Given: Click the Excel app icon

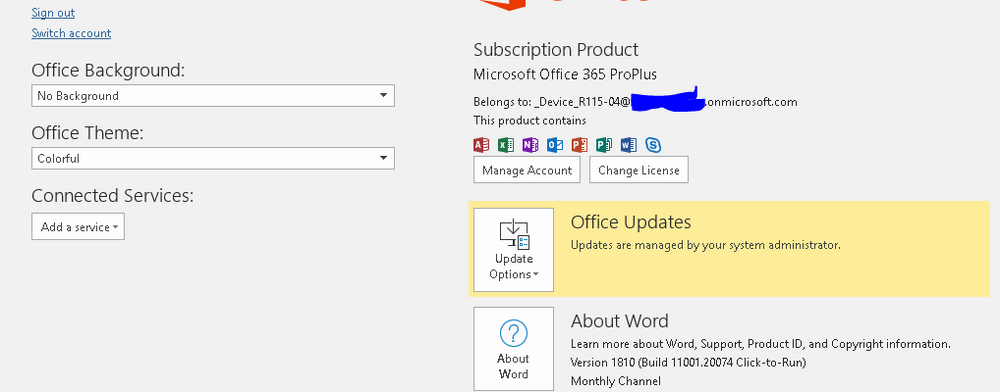Looking at the screenshot, I should pos(506,145).
